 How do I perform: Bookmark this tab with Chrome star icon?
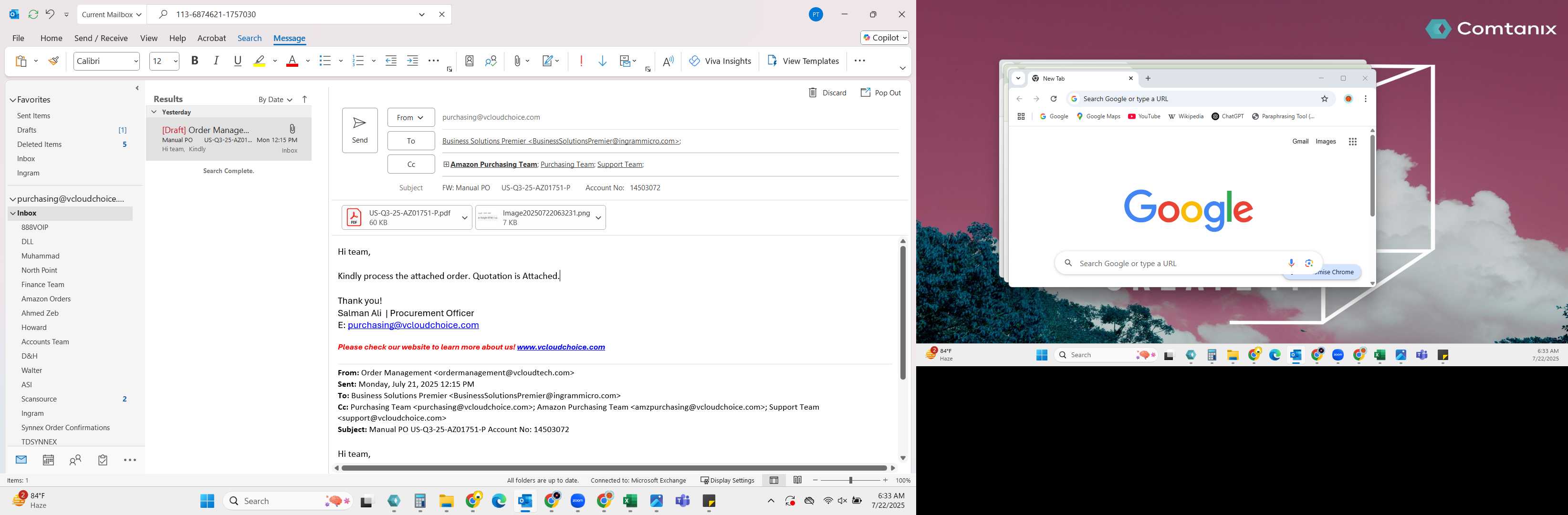point(1325,99)
